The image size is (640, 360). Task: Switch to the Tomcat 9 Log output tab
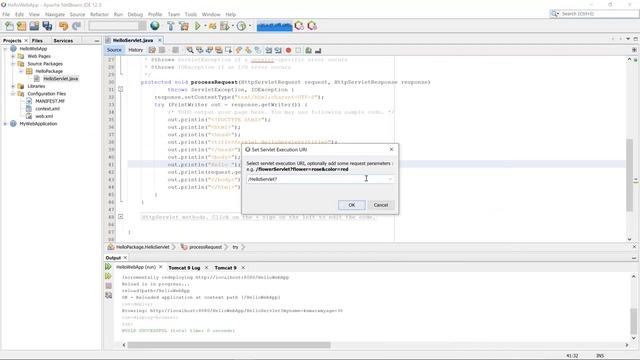click(x=184, y=268)
